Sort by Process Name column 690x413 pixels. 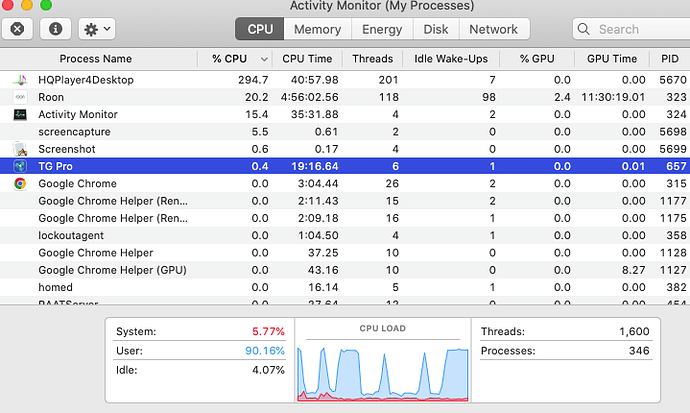[95, 59]
